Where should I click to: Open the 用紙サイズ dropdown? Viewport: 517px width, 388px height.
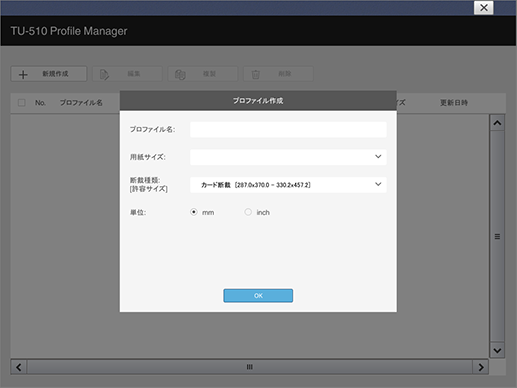[x=288, y=157]
